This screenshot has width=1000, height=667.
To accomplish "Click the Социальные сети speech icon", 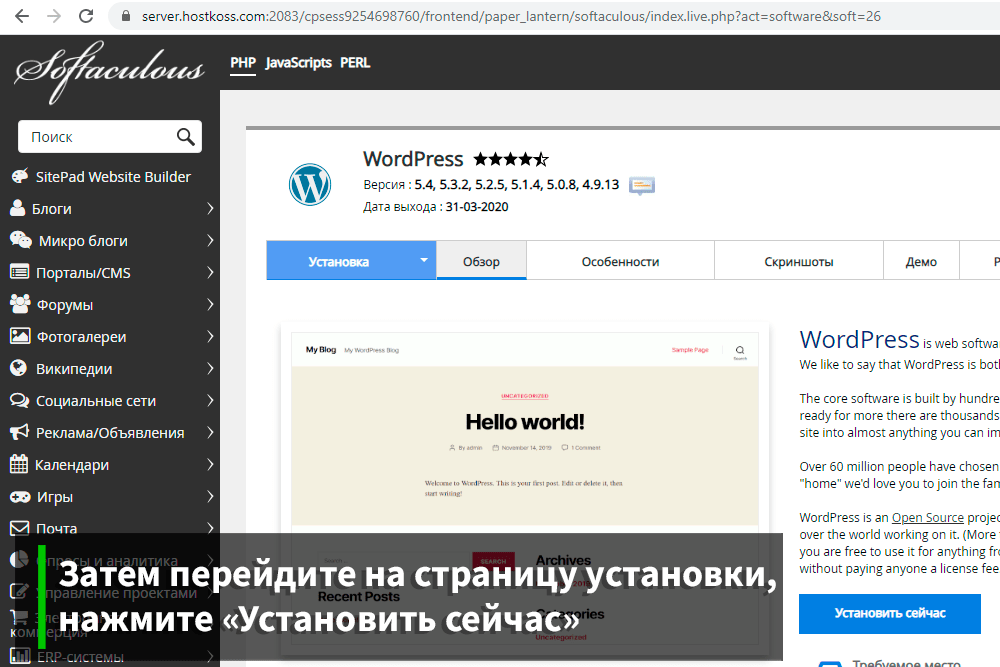I will (19, 400).
